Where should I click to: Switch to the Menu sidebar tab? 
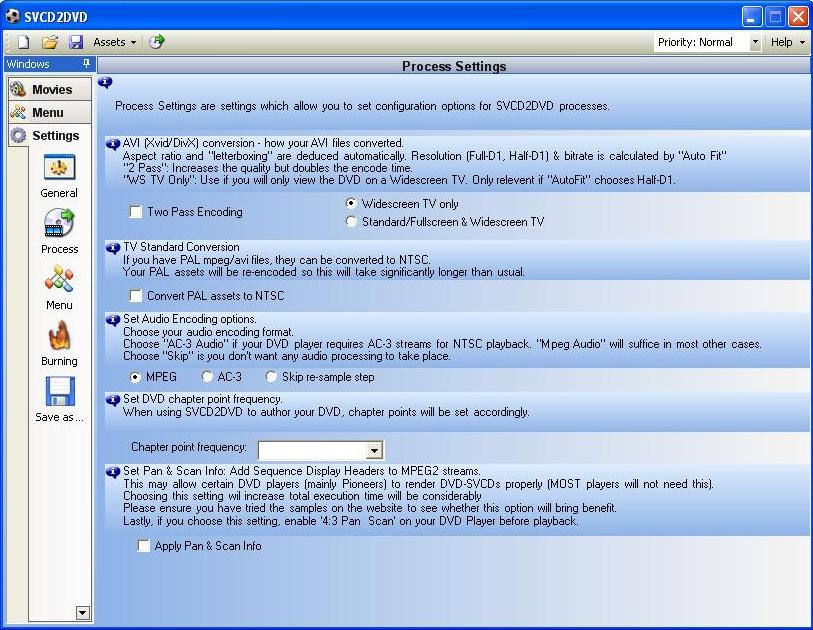point(50,112)
